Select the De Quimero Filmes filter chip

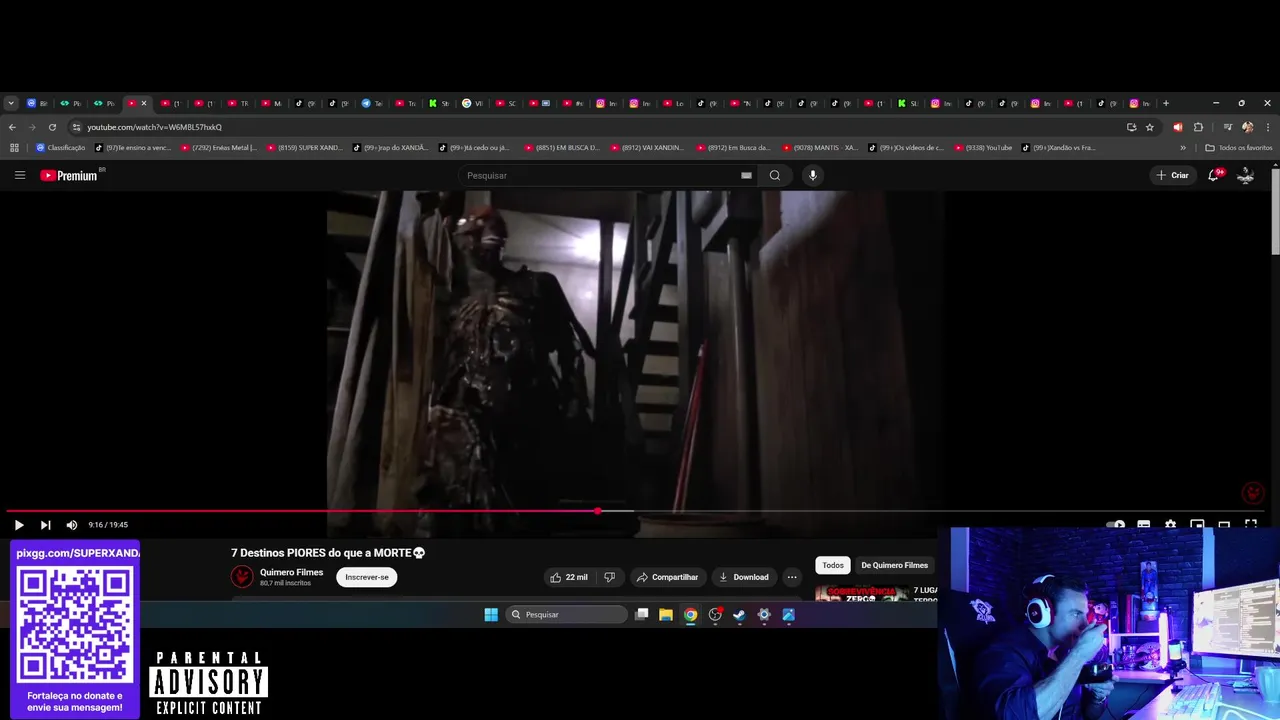coord(894,565)
